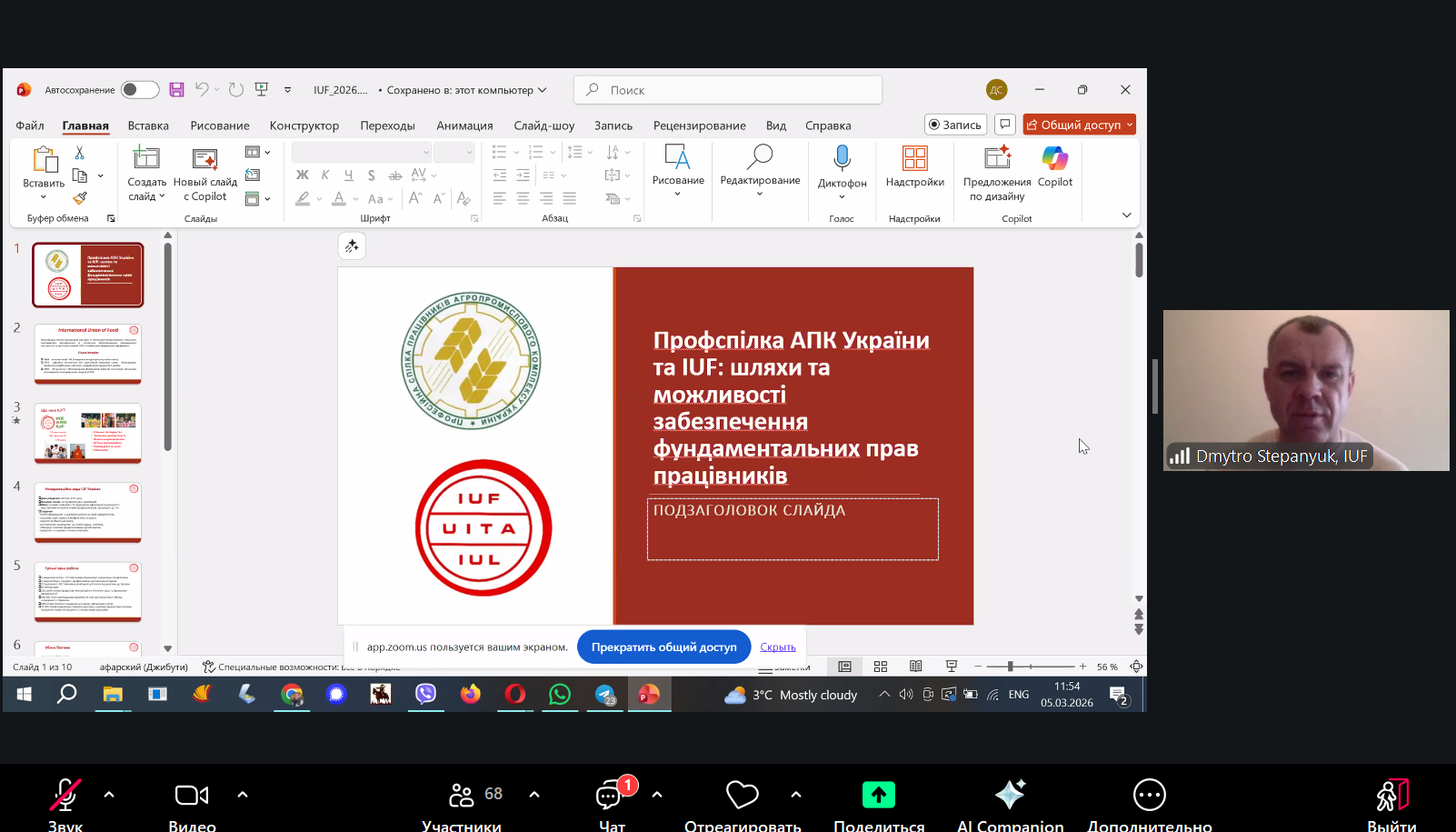Click the Save icon in title bar

click(176, 90)
